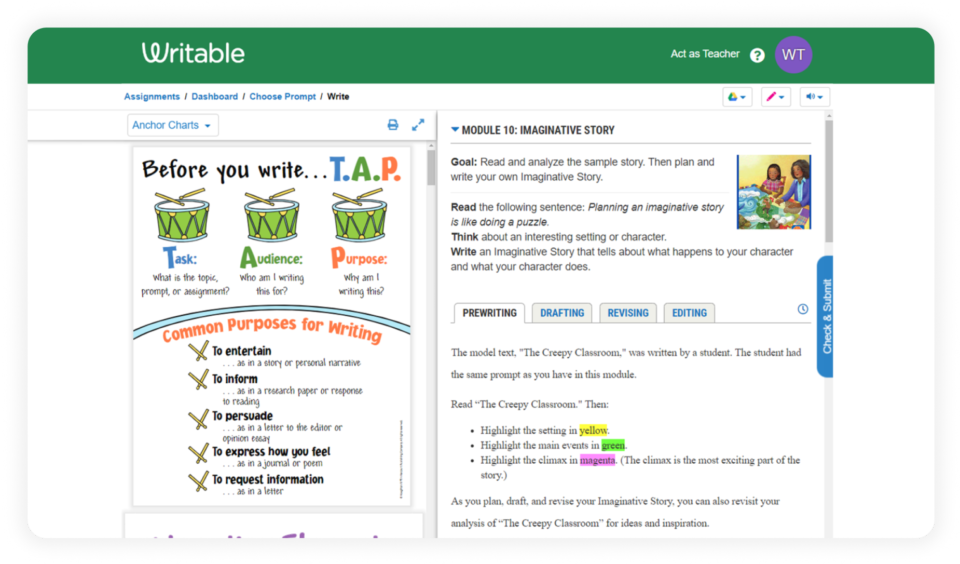Image resolution: width=960 pixels, height=564 pixels.
Task: Switch to the Editing tab
Action: coord(689,313)
